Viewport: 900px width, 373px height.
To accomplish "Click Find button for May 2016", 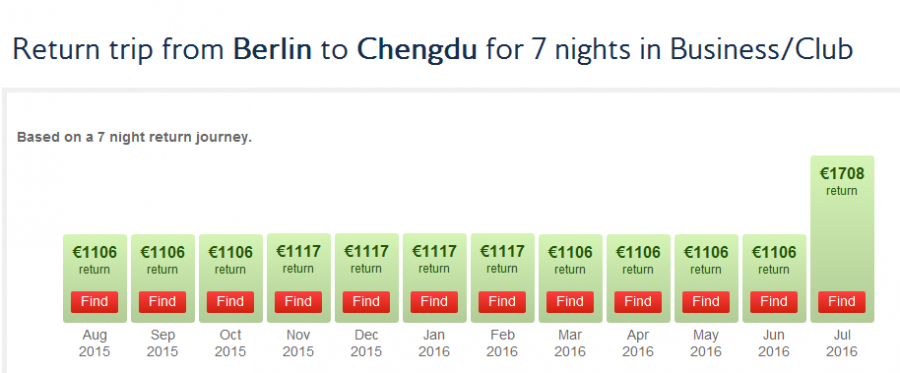I will pyautogui.click(x=706, y=302).
